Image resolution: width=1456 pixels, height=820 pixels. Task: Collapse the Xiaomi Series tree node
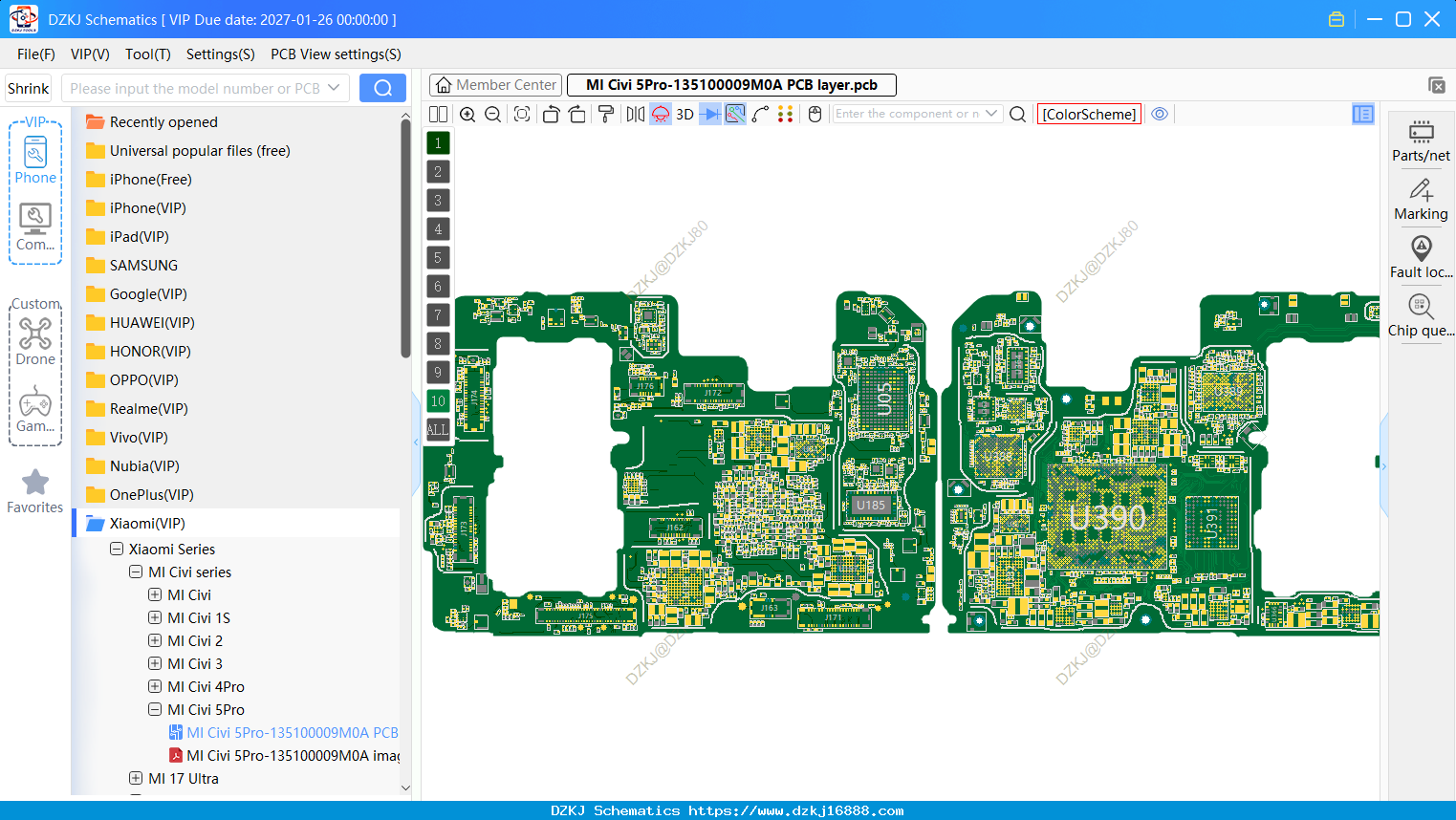pyautogui.click(x=117, y=549)
